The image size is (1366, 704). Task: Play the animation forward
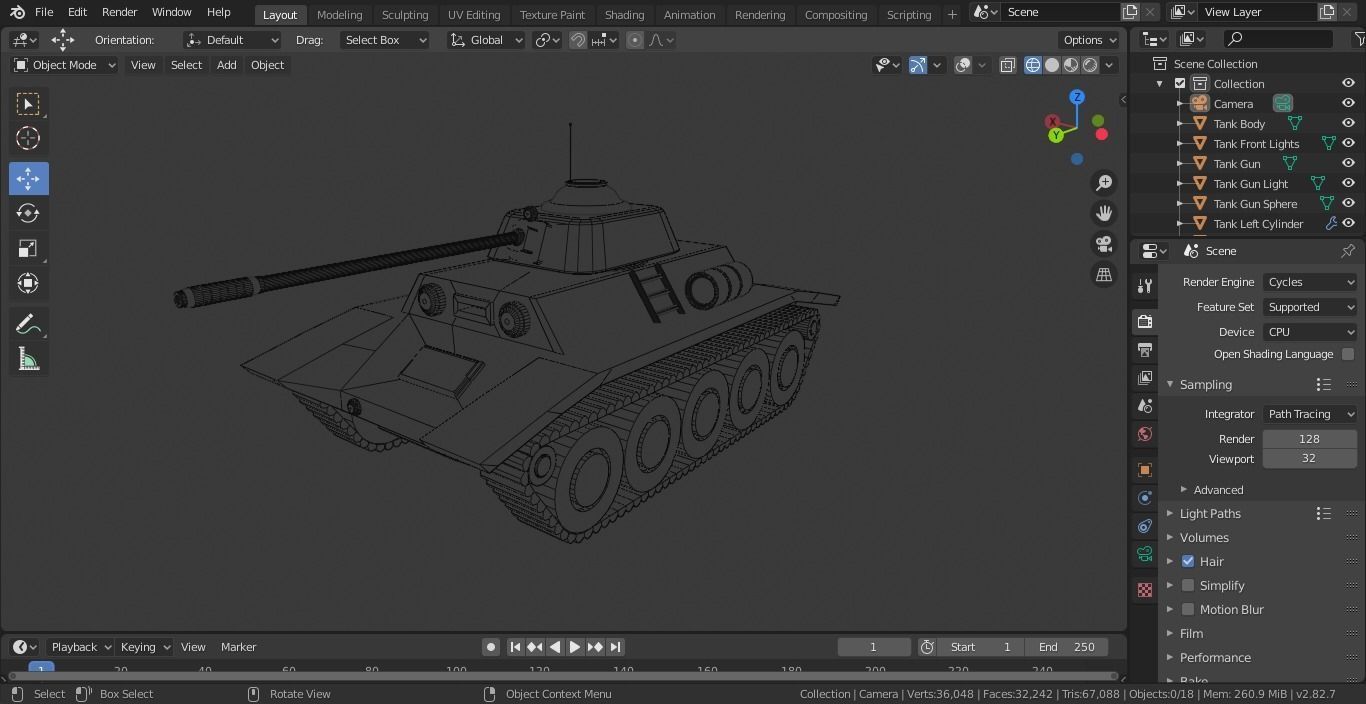(575, 647)
